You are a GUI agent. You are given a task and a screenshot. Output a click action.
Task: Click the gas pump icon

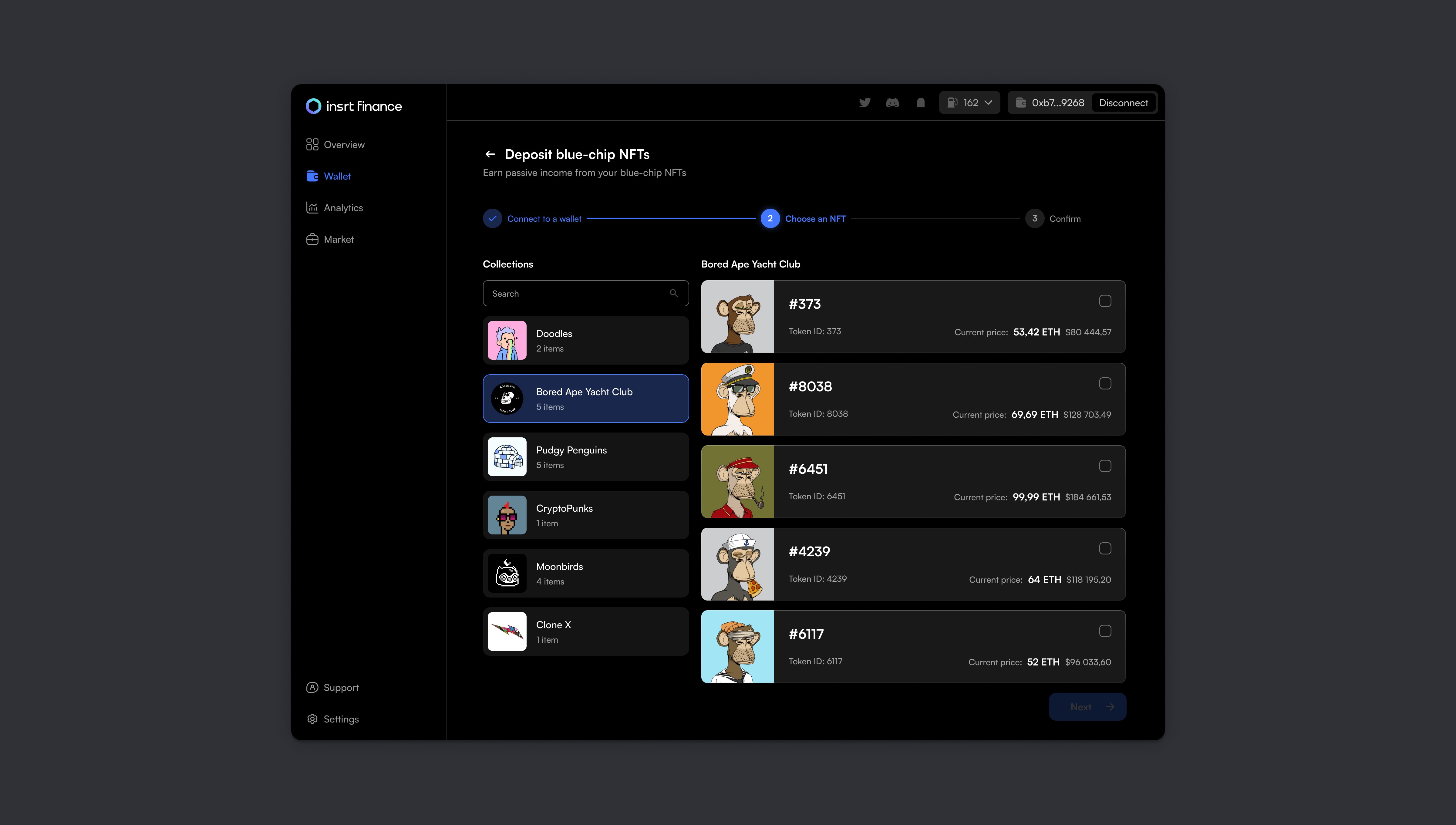click(952, 103)
